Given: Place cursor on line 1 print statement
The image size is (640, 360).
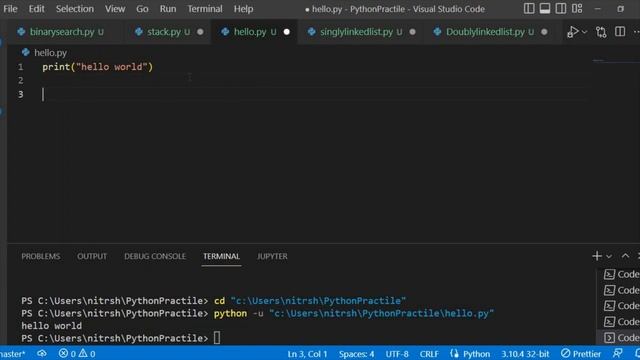Looking at the screenshot, I should (98, 67).
